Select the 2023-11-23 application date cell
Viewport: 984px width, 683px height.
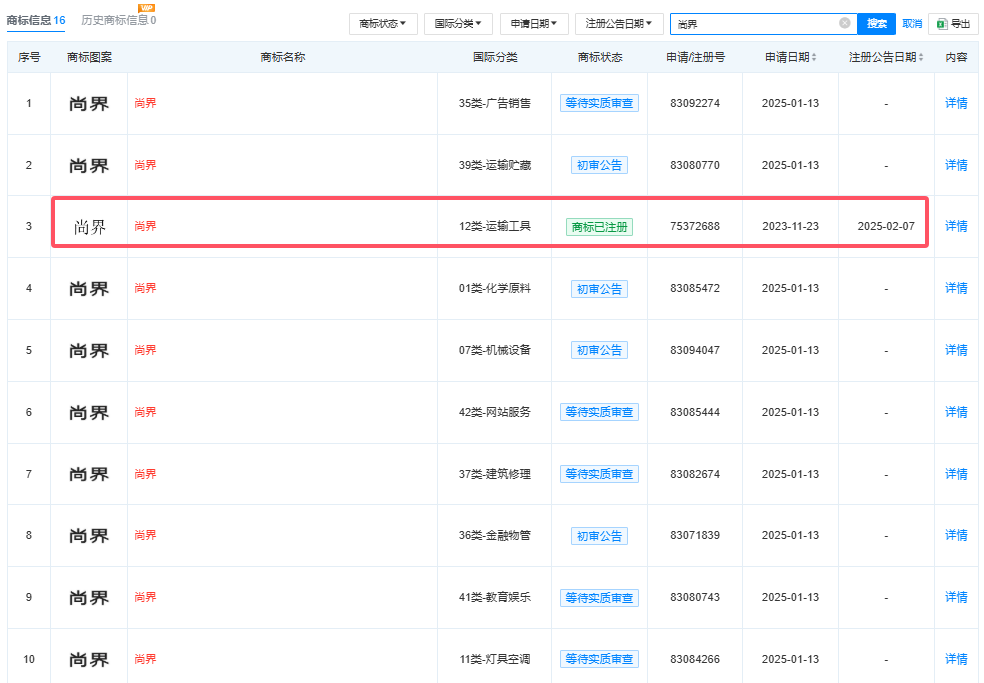point(790,226)
